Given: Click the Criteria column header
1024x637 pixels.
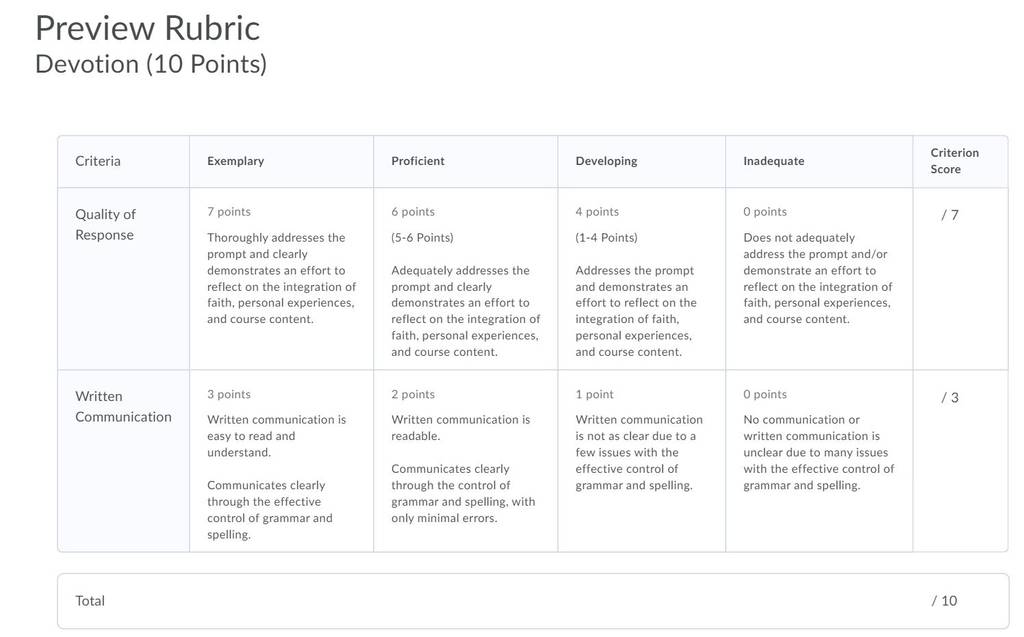Looking at the screenshot, I should pos(97,161).
